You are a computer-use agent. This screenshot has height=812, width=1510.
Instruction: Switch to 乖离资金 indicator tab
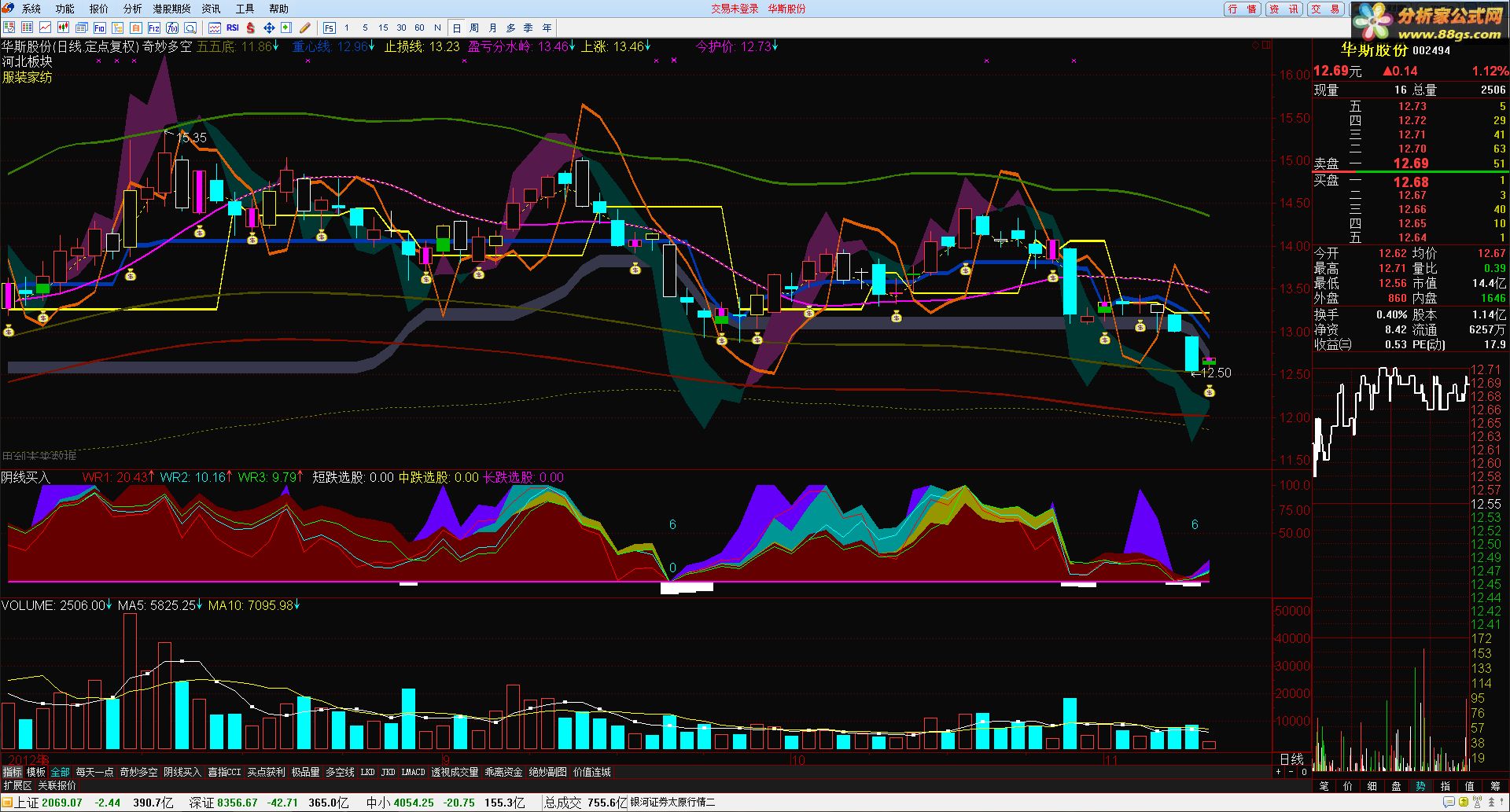[503, 772]
